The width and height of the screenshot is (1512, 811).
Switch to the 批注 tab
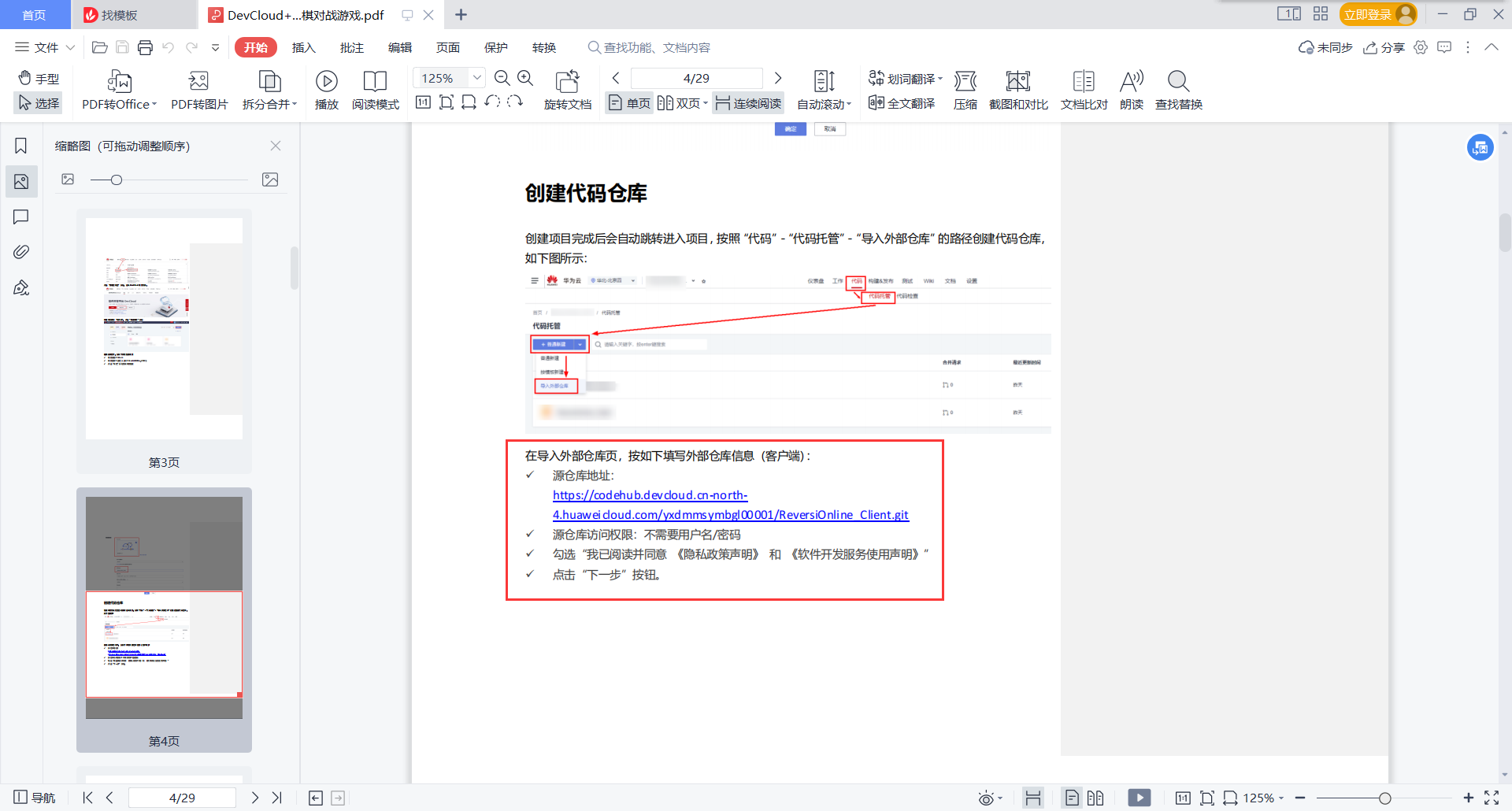click(352, 46)
